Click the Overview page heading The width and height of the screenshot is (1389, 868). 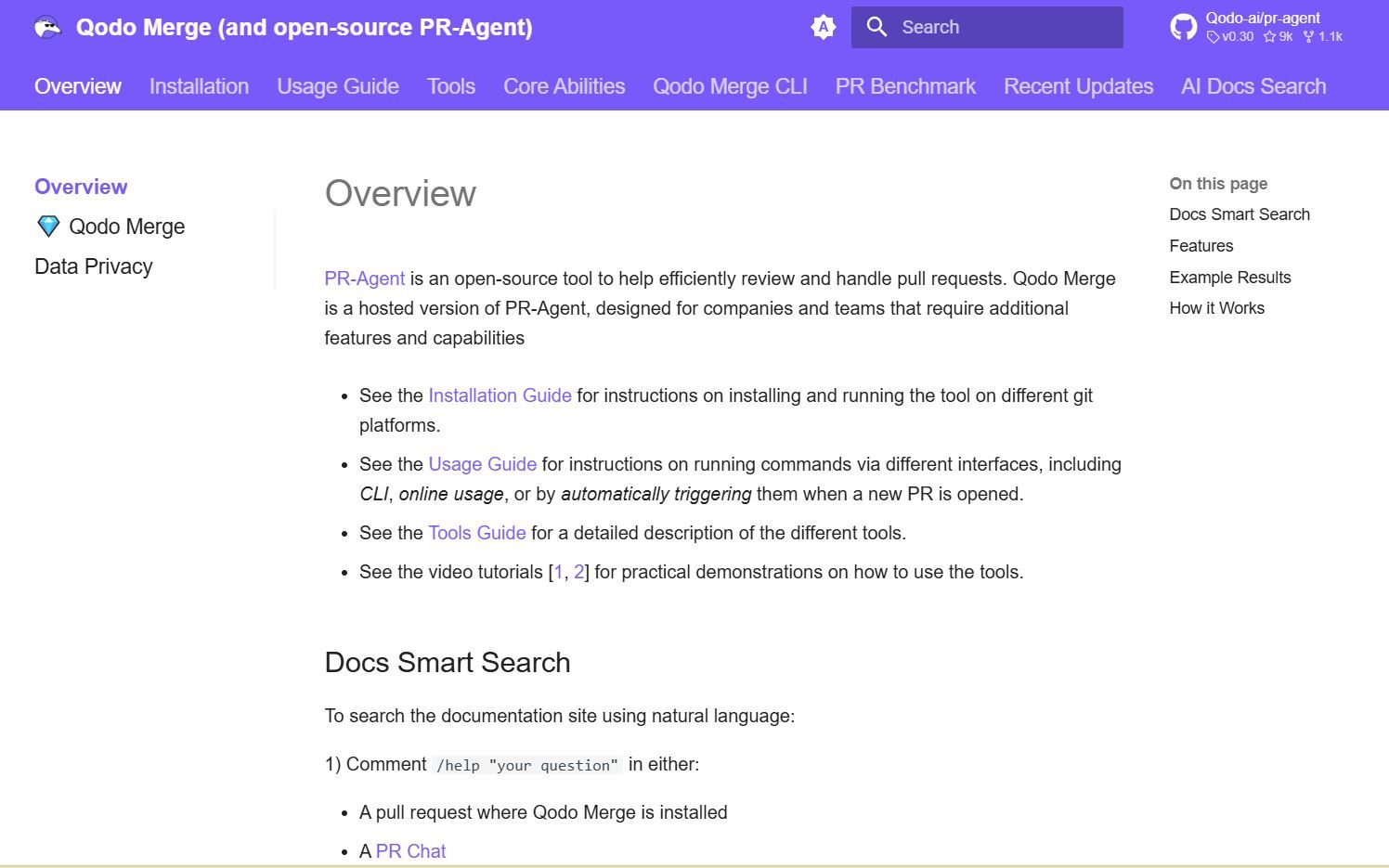point(400,194)
